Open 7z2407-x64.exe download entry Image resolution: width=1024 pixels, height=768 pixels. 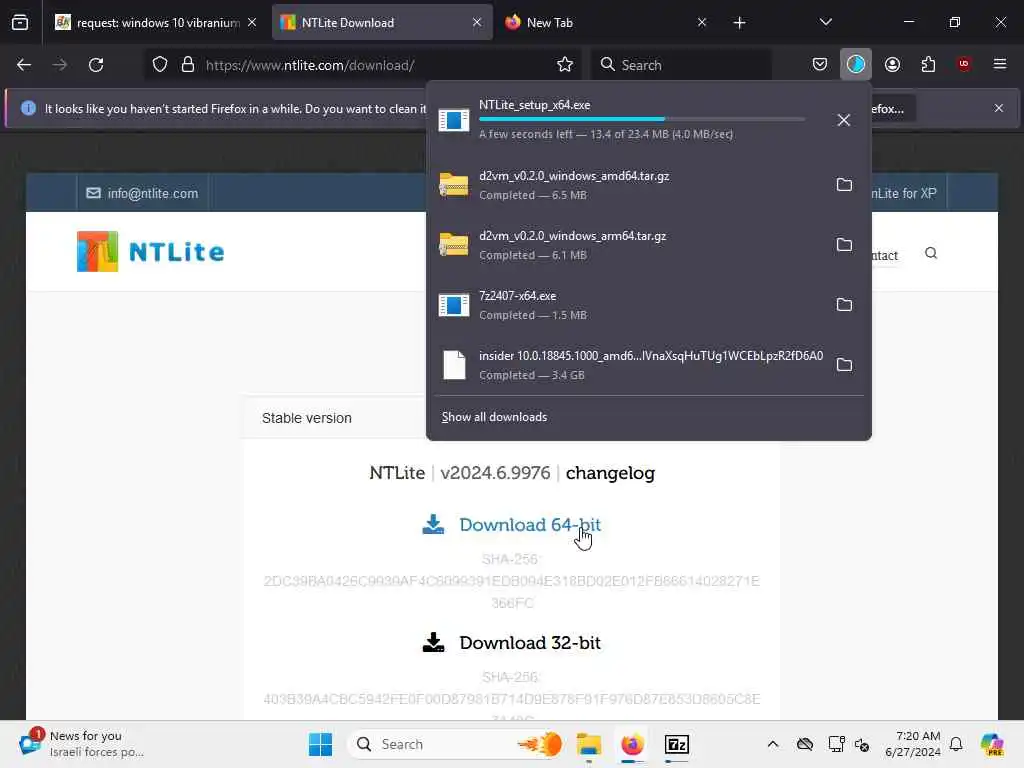(627, 305)
